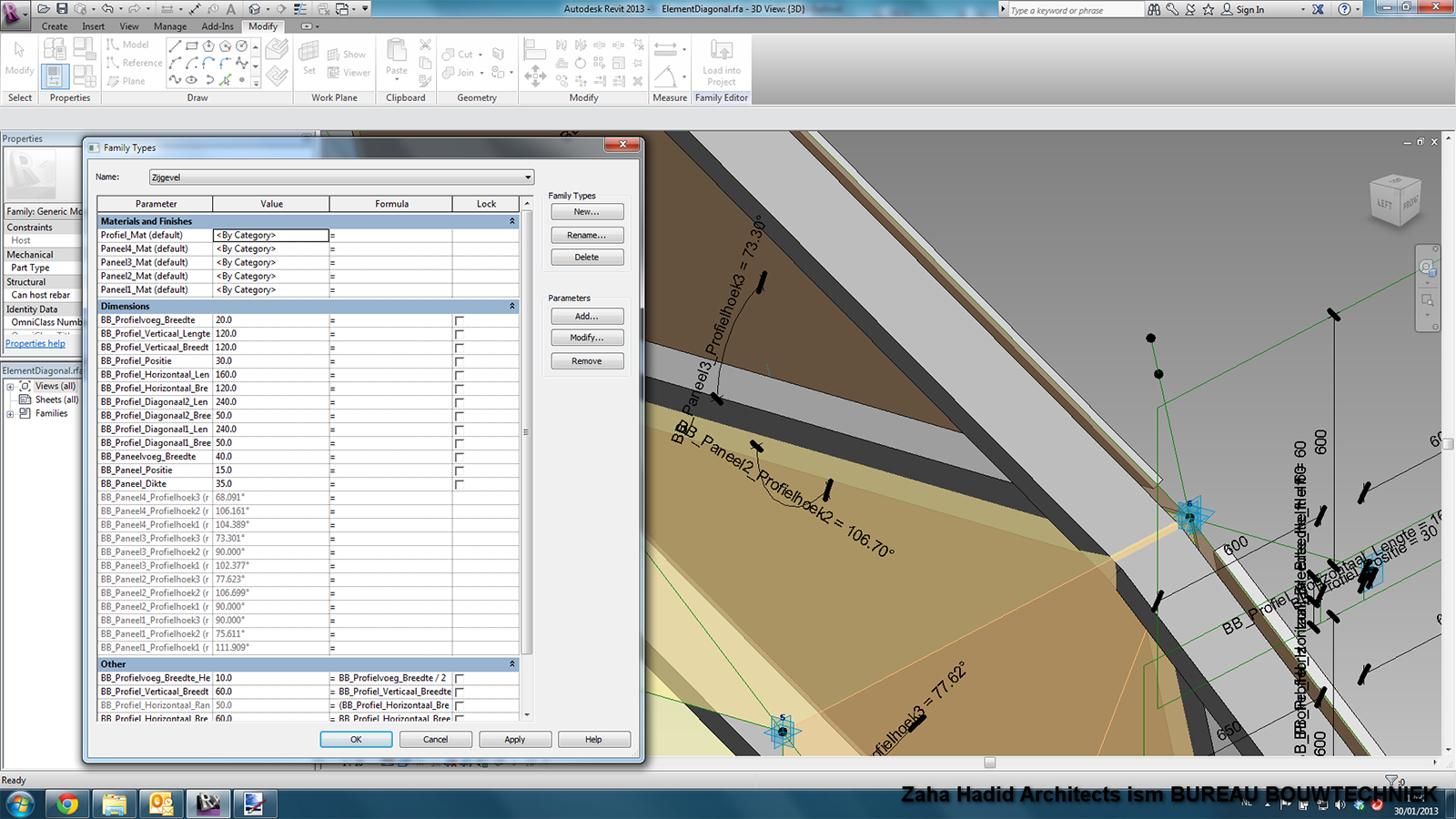Image resolution: width=1456 pixels, height=819 pixels.
Task: Open Google Chrome from the taskbar
Action: tap(67, 804)
